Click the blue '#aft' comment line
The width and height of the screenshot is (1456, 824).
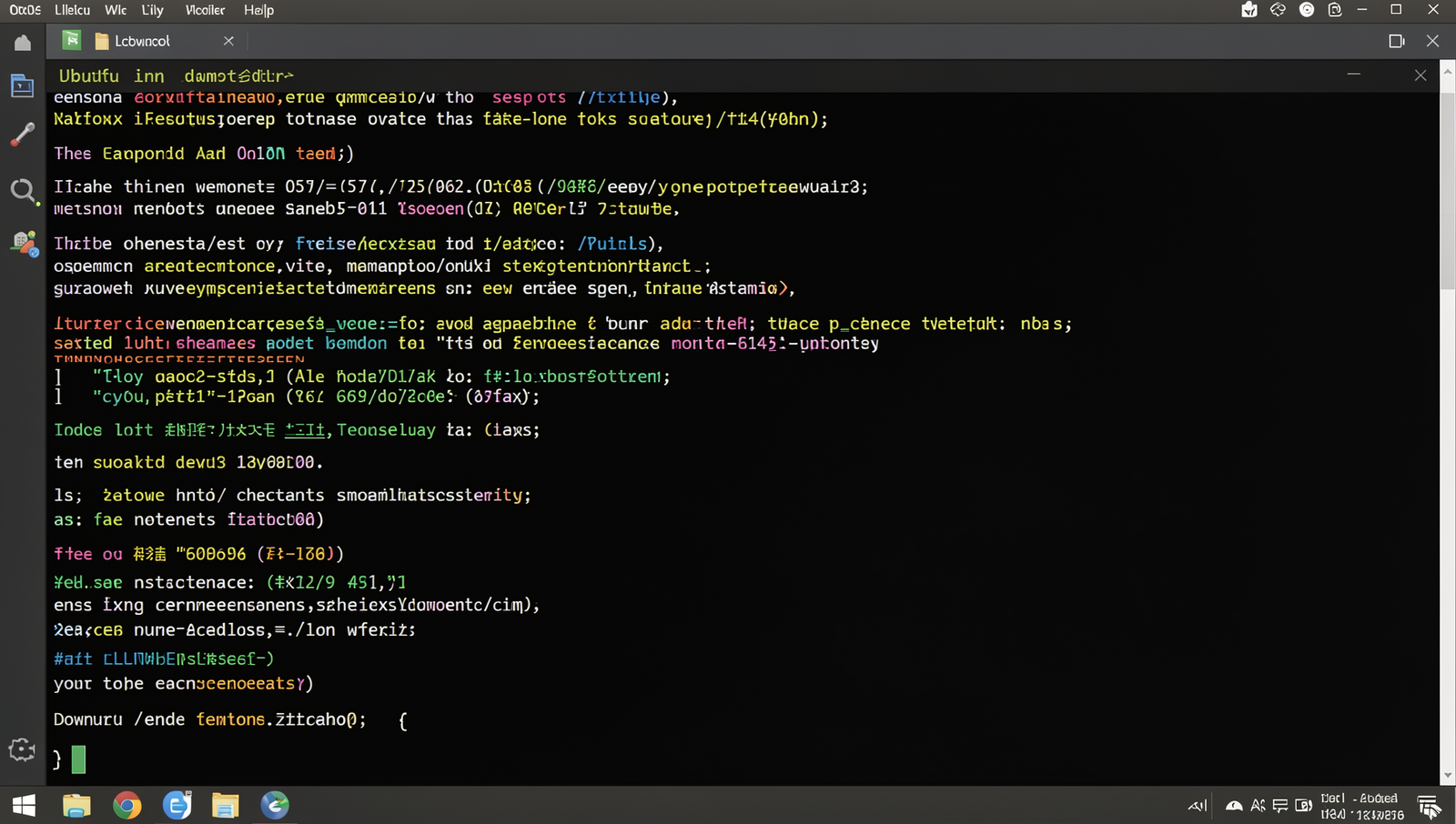coord(164,658)
